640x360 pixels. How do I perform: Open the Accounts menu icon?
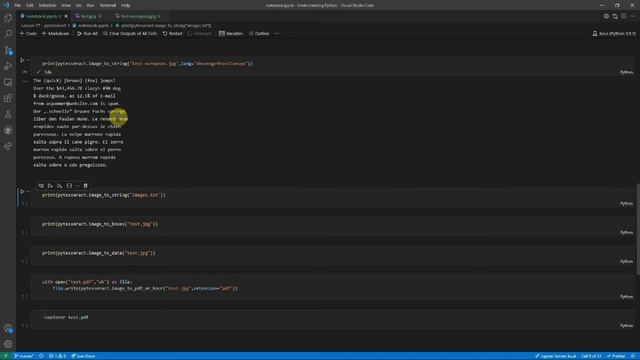[x=8, y=328]
